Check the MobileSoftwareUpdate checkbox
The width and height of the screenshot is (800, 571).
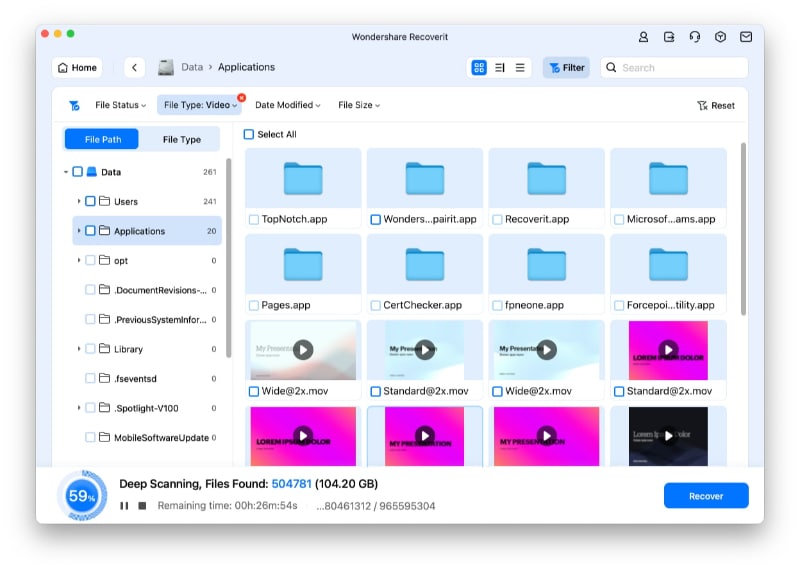90,437
